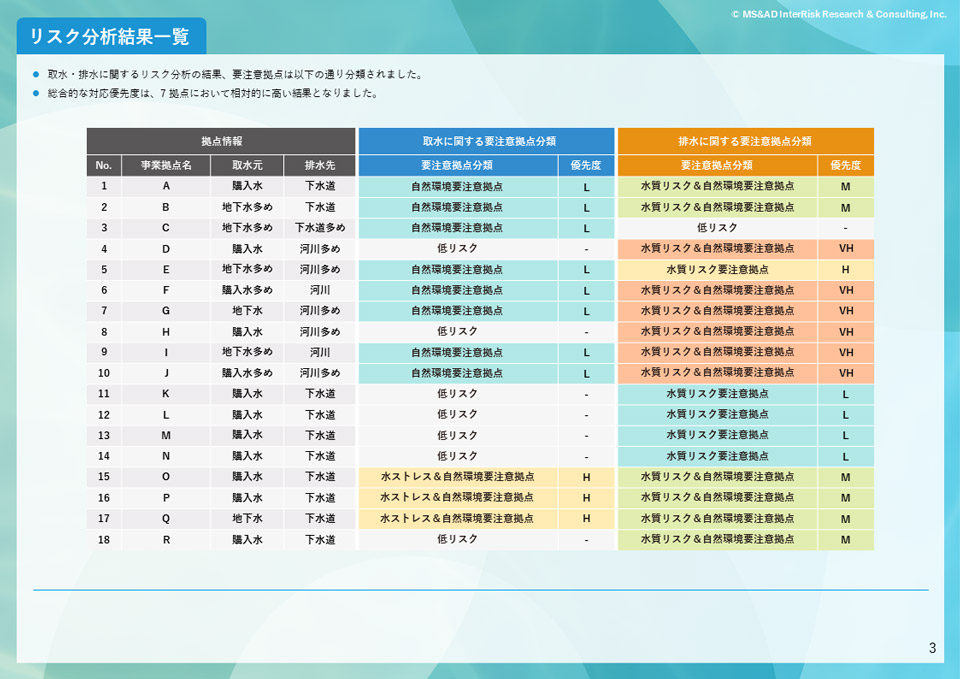960x679 pixels.
Task: Click 購入水多め in row F
Action: 247,290
